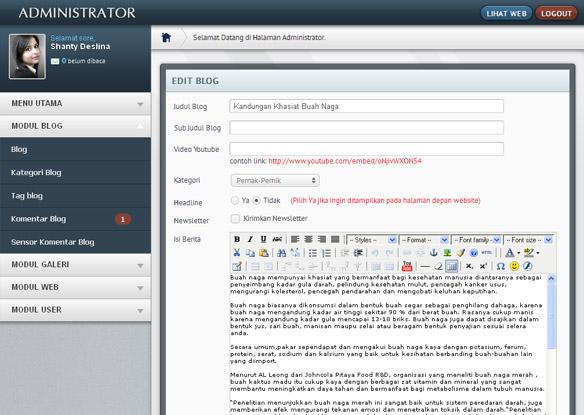584x415 pixels.
Task: Expand the MODUL GALERI section
Action: coord(75,264)
